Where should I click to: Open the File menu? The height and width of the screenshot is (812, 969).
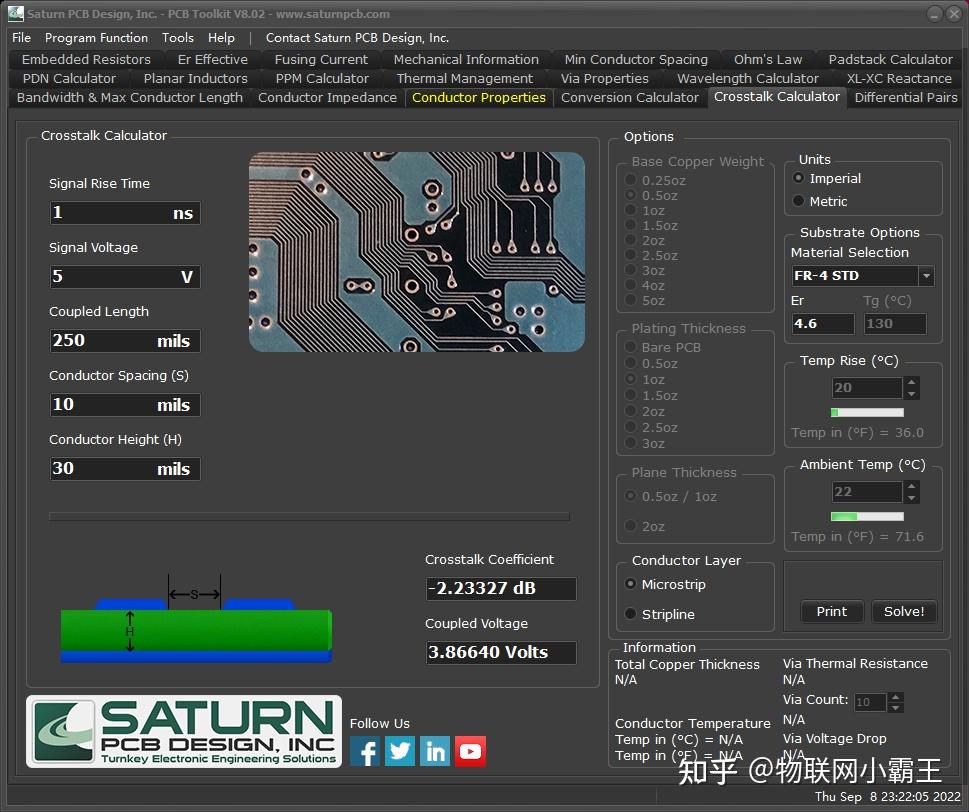[20, 37]
